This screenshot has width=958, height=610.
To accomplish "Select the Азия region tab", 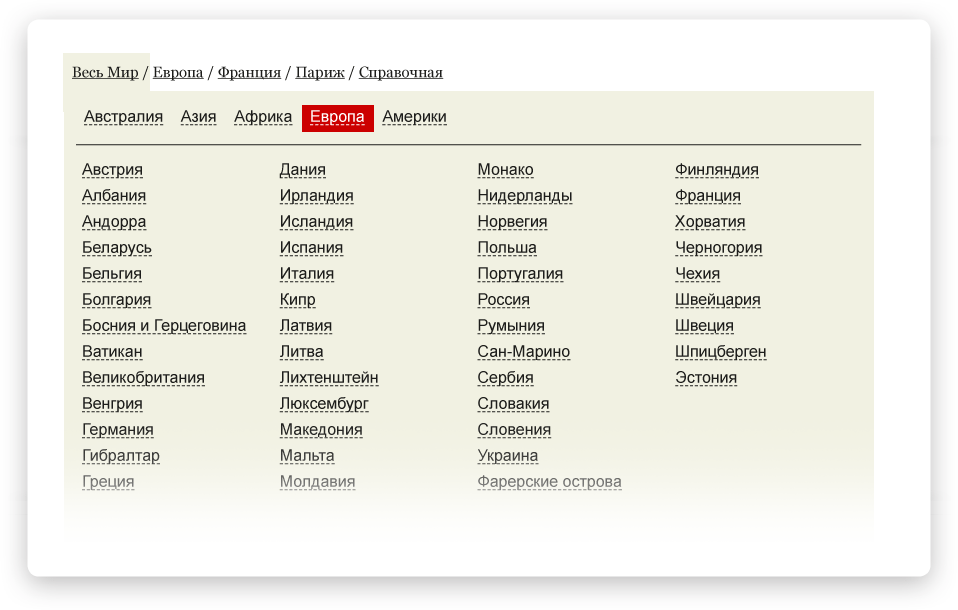I will 198,117.
